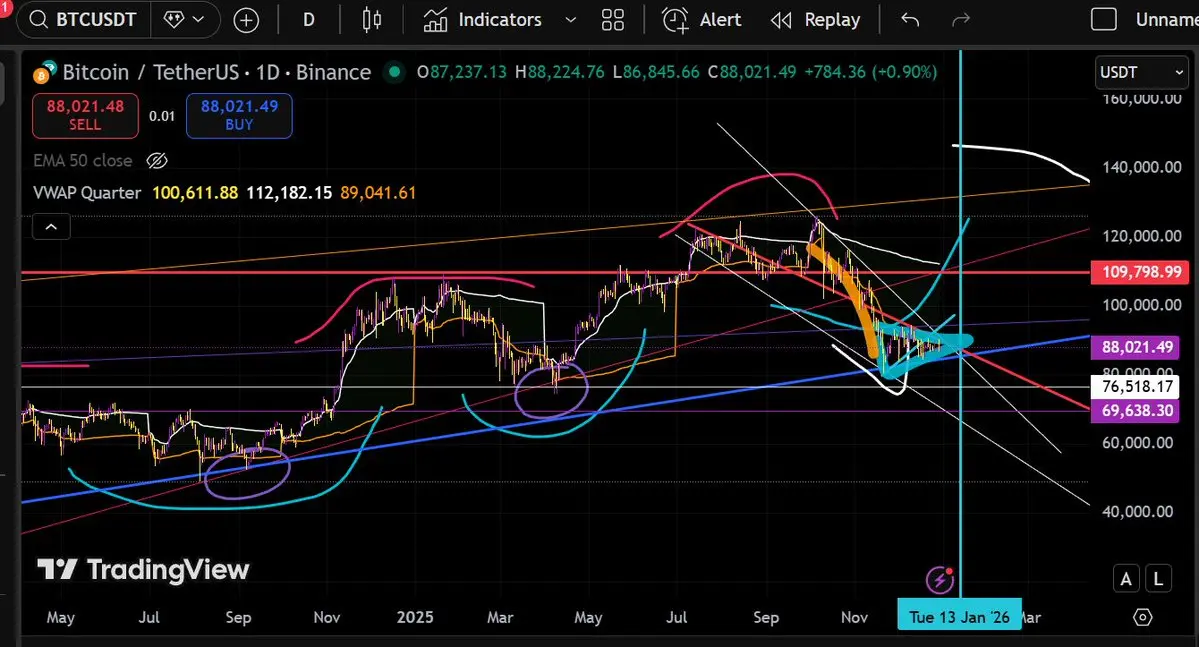Open the diamond plan dropdown
The image size is (1199, 647).
click(x=185, y=19)
